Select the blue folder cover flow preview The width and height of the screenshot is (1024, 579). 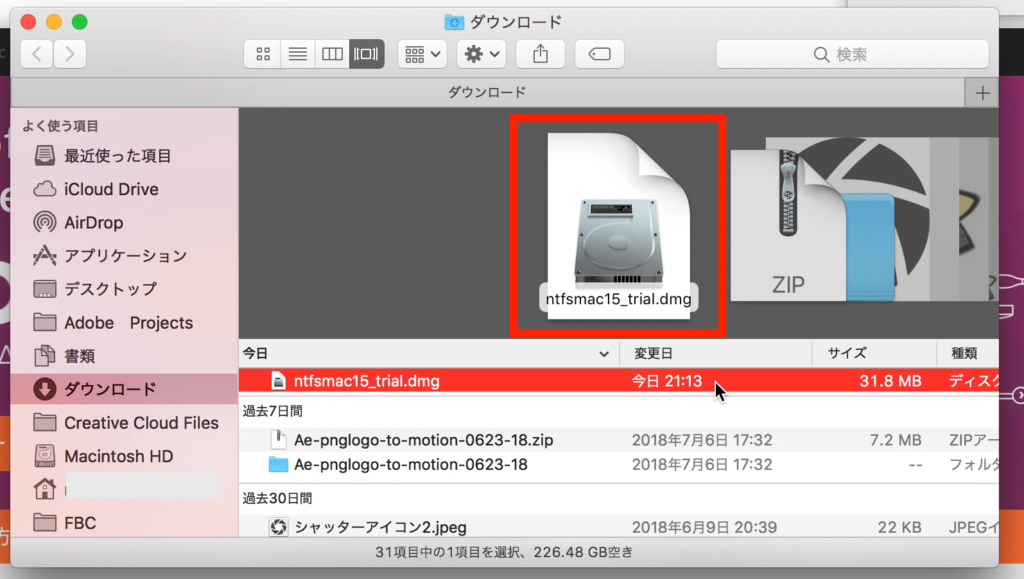click(870, 247)
